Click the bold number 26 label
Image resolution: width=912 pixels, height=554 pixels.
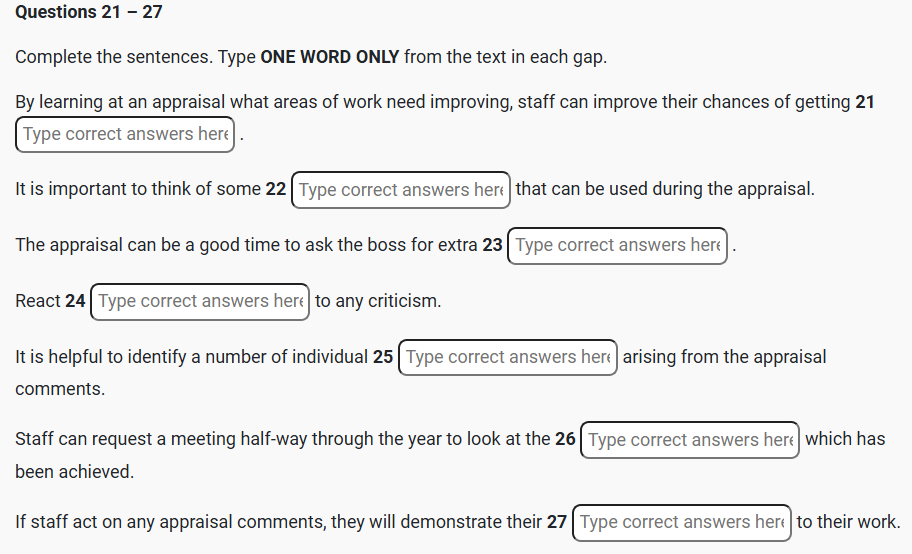565,440
